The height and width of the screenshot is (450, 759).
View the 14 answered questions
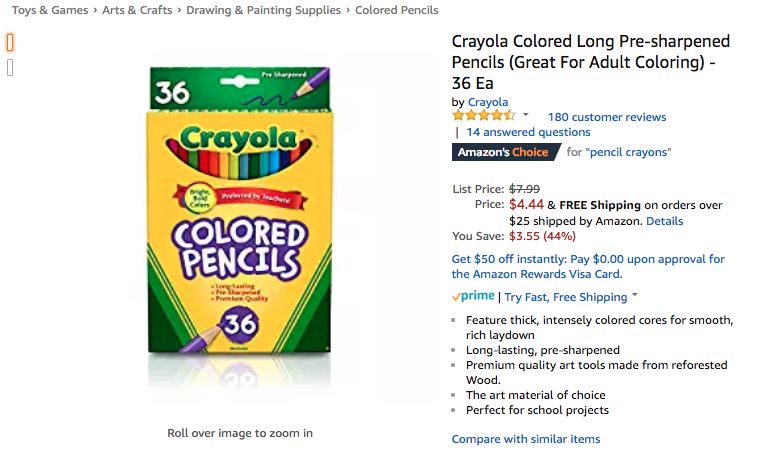coord(528,132)
